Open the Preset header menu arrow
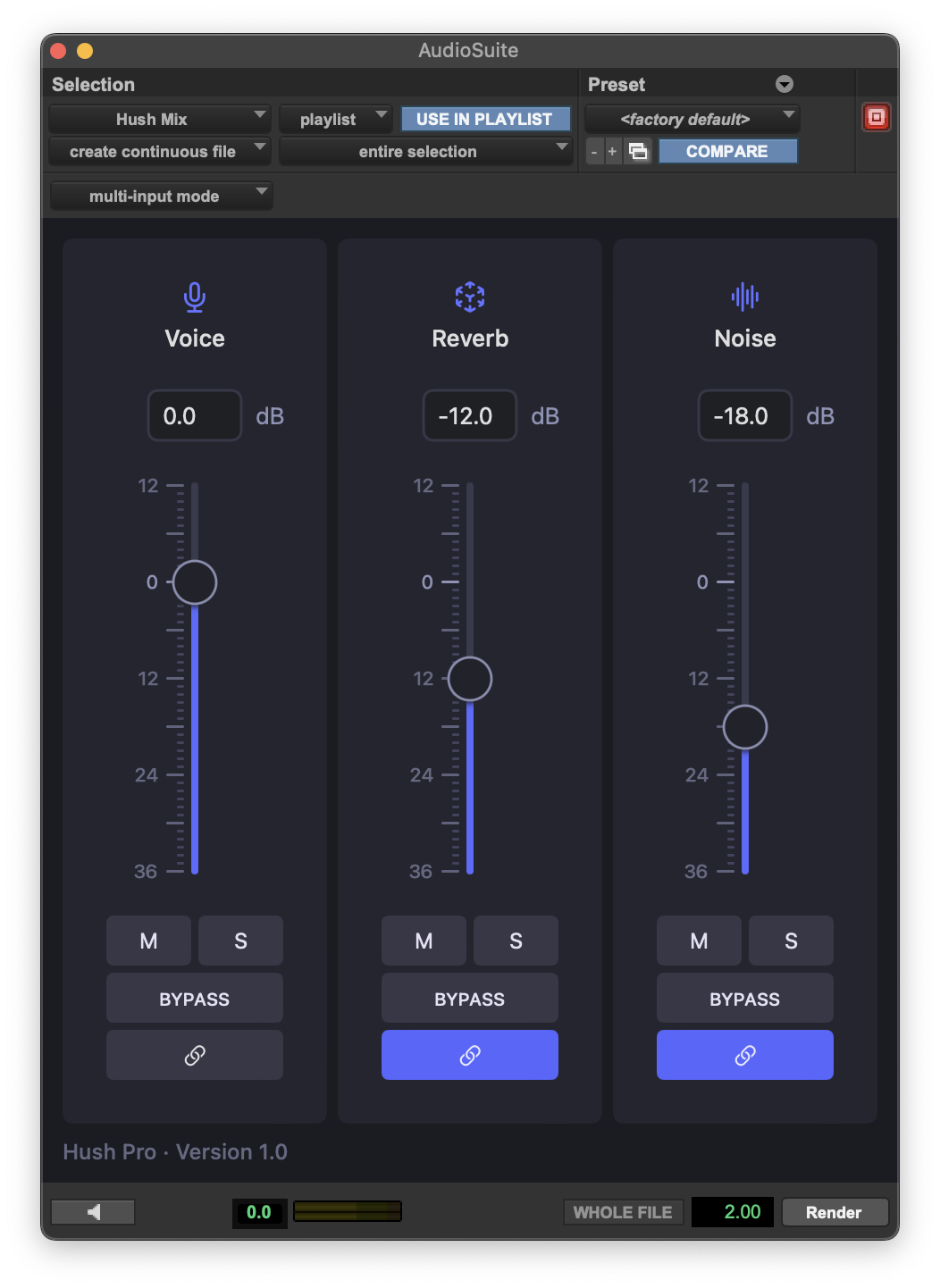940x1288 pixels. 784,84
